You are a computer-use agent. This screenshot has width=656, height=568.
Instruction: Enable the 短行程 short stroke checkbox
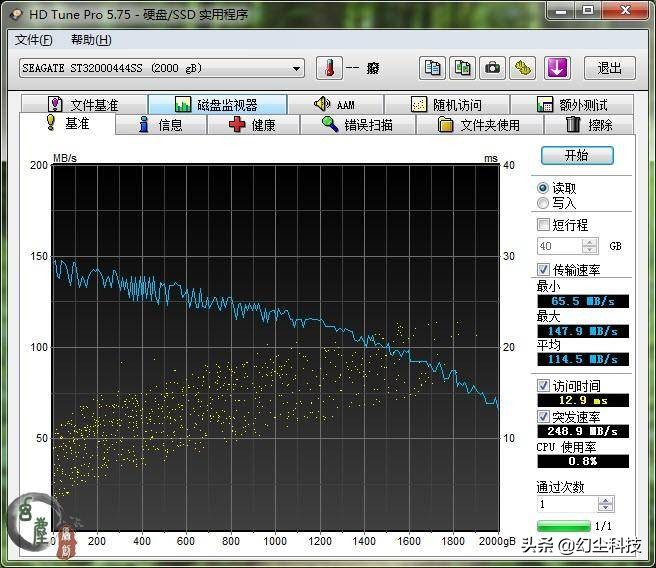[x=544, y=225]
